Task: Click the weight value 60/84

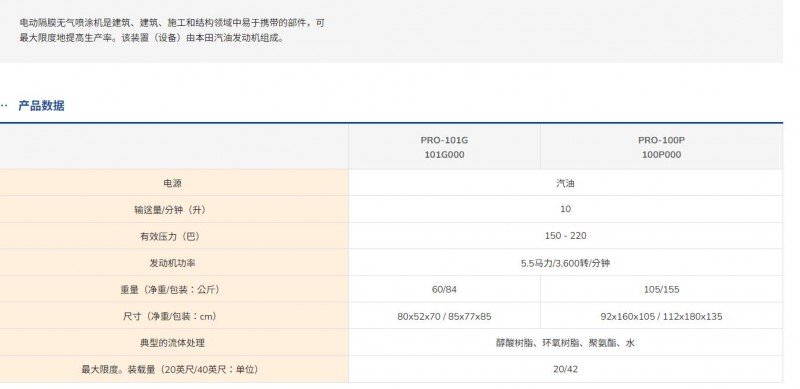Action: [444, 289]
